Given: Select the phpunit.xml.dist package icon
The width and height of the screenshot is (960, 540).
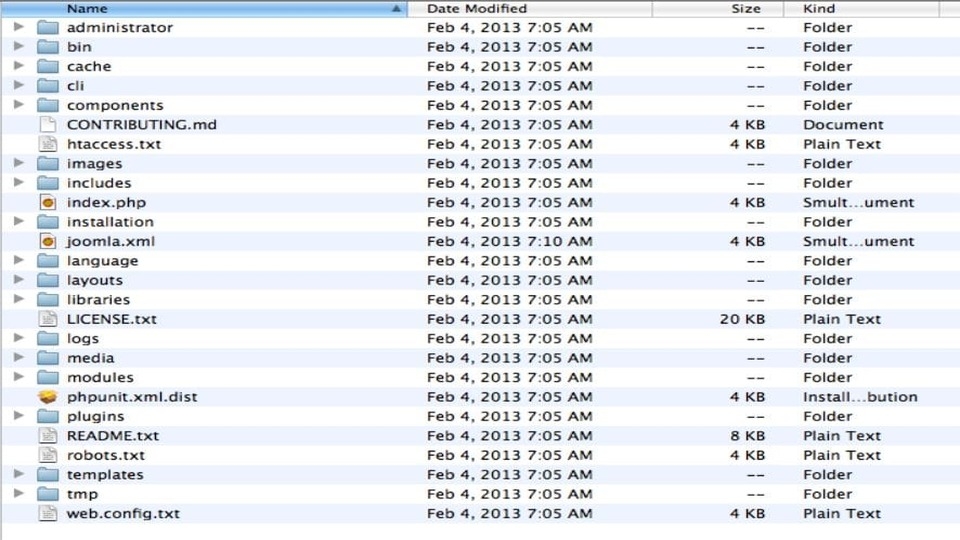Looking at the screenshot, I should click(x=48, y=397).
